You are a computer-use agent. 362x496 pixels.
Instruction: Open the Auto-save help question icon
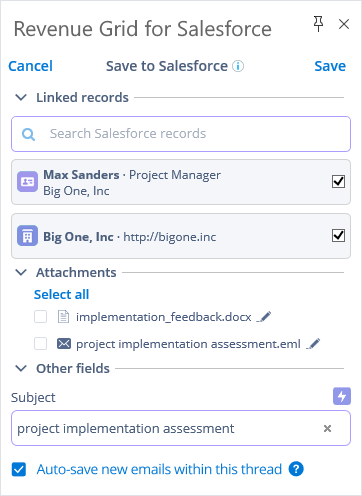coord(296,469)
